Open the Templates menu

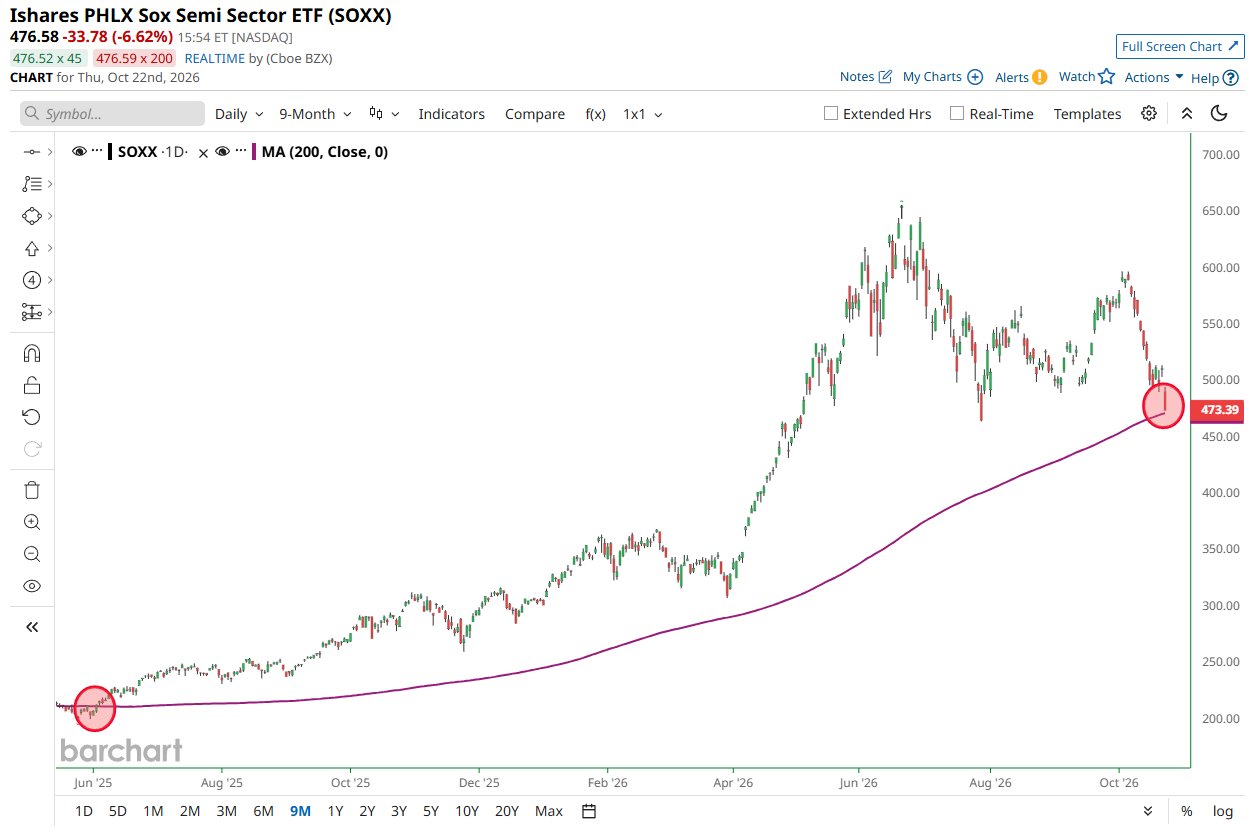tap(1087, 114)
